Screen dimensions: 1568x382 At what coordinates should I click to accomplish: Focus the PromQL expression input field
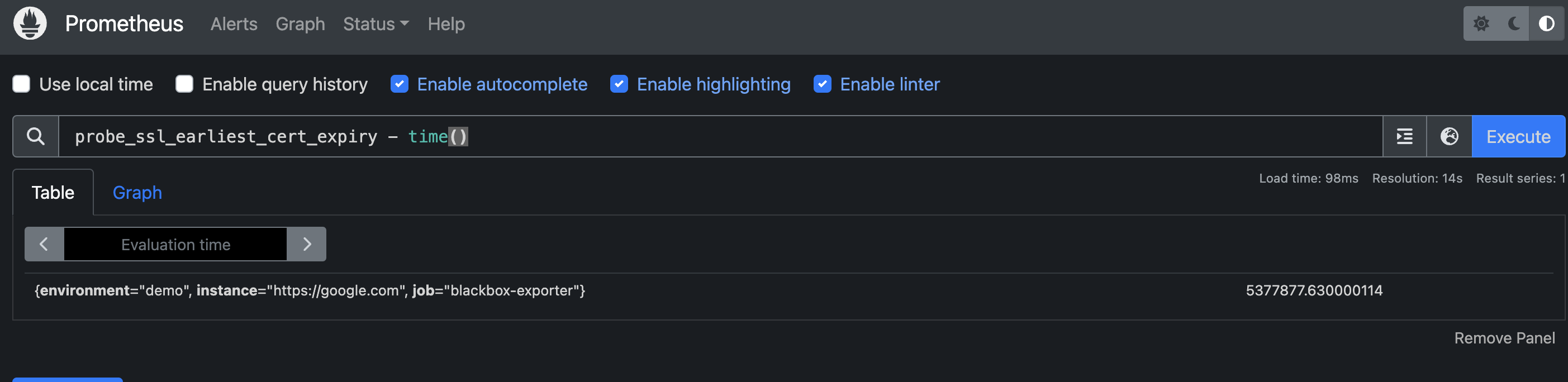pos(852,136)
